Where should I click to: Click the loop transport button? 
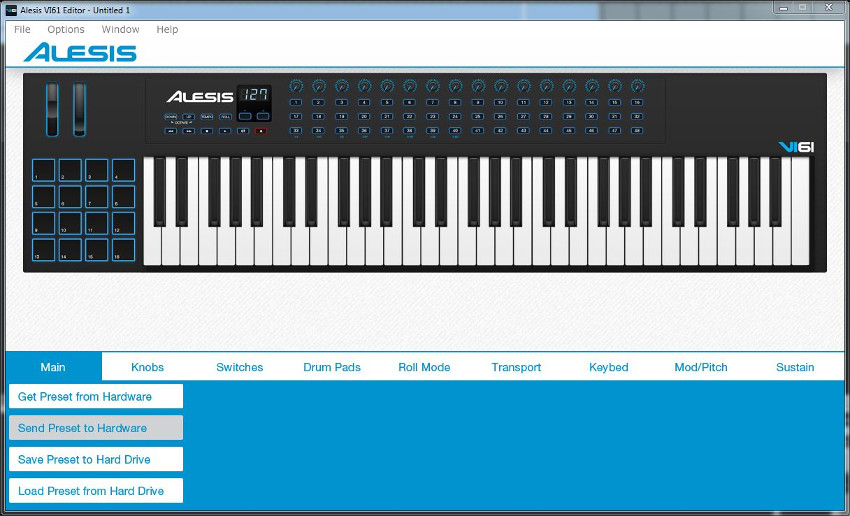243,131
